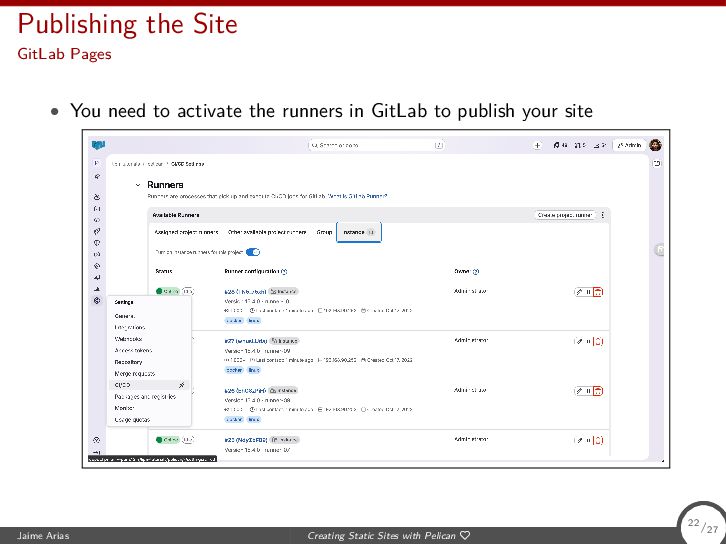Screen dimensions: 726x544
Task: Open the Manage section in the sidebar
Action: pos(97,197)
